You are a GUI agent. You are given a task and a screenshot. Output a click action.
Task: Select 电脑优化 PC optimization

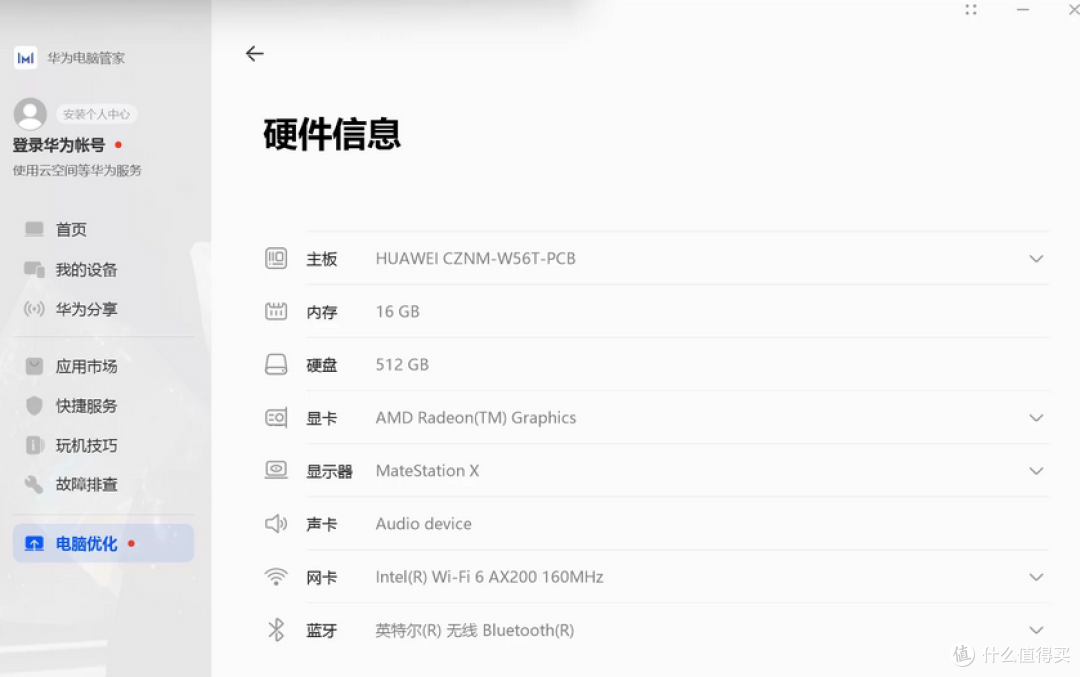pyautogui.click(x=103, y=543)
